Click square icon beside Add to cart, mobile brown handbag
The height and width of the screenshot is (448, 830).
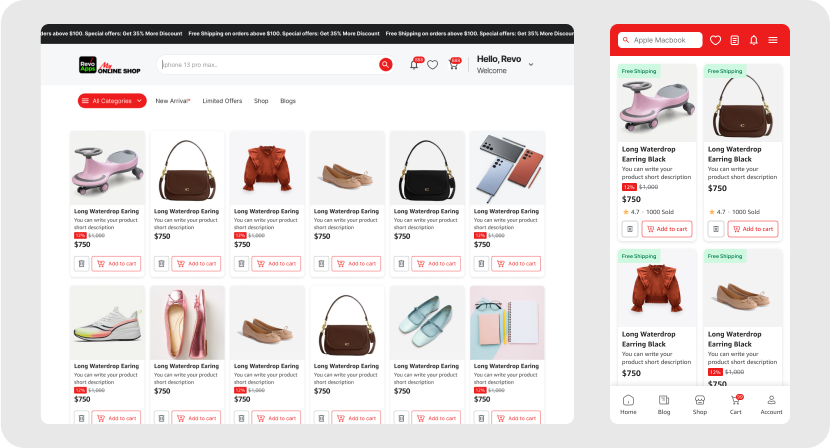click(716, 229)
